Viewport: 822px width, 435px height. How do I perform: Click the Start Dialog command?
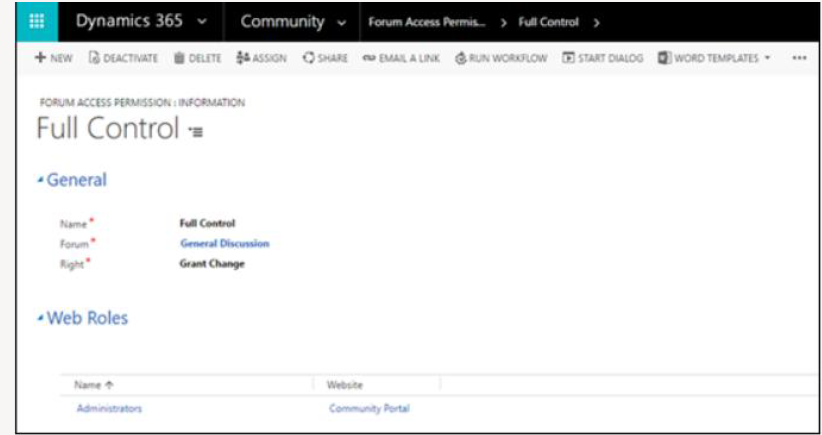(602, 58)
